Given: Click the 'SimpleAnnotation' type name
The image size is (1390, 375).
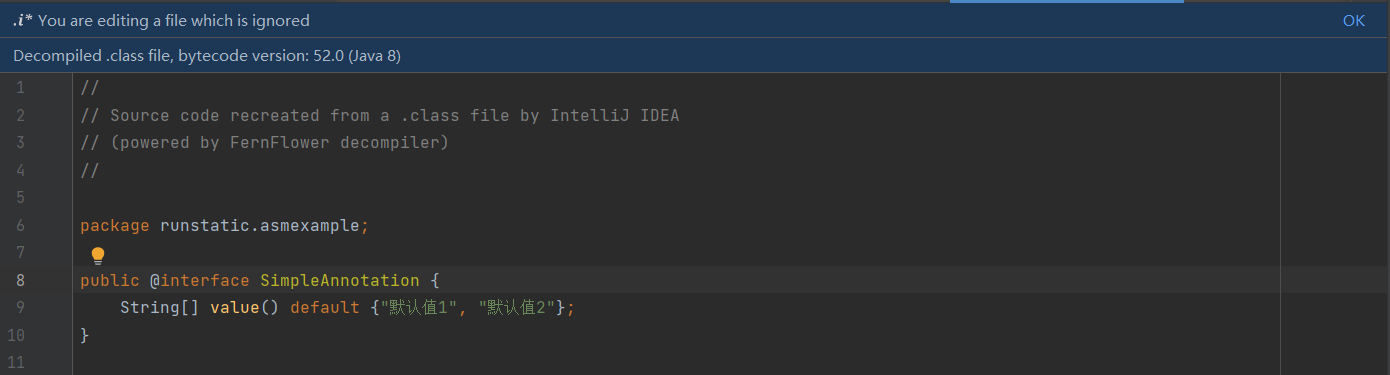Looking at the screenshot, I should pos(340,281).
